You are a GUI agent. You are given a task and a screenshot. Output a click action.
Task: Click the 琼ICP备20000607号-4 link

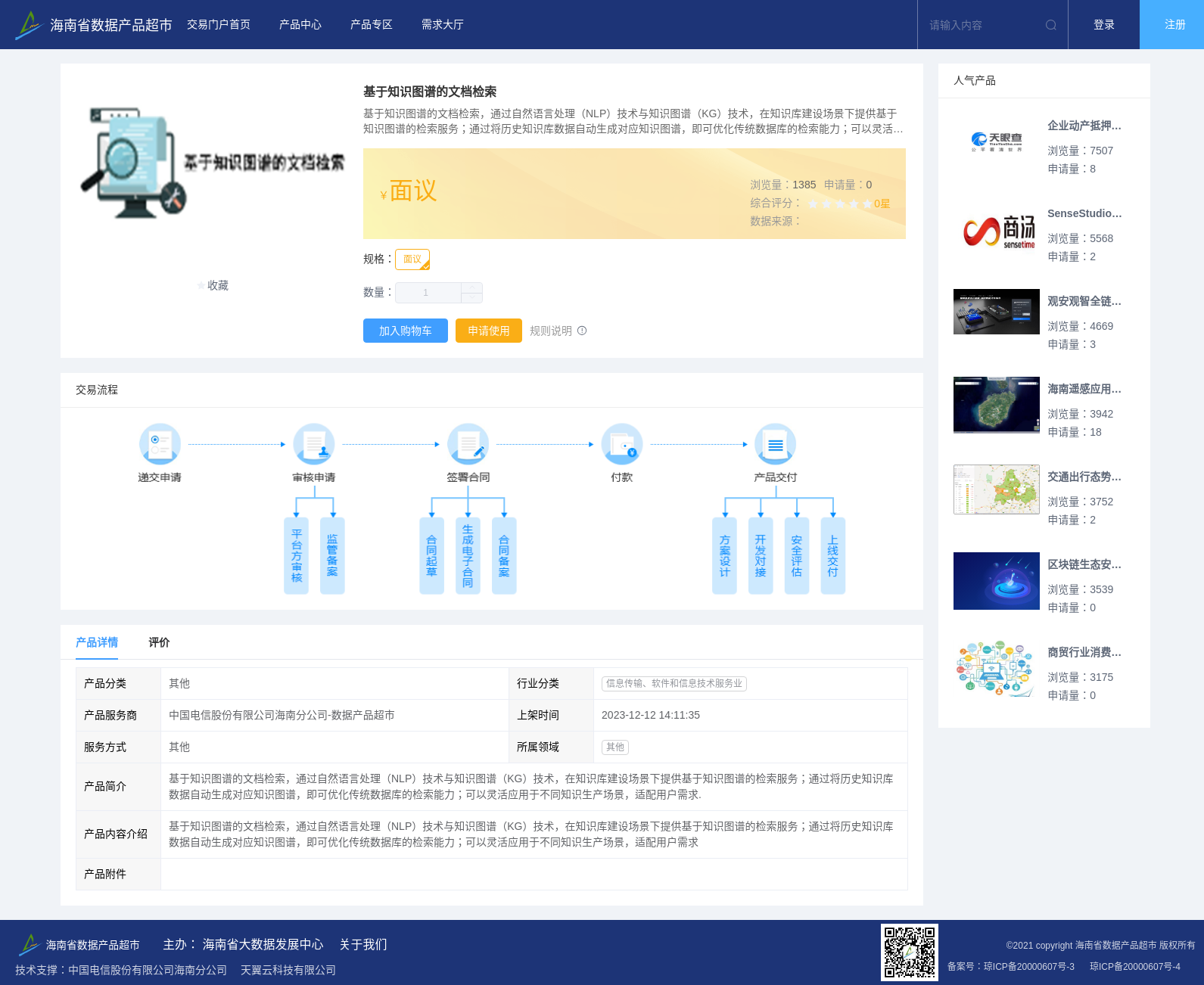pos(1135,966)
